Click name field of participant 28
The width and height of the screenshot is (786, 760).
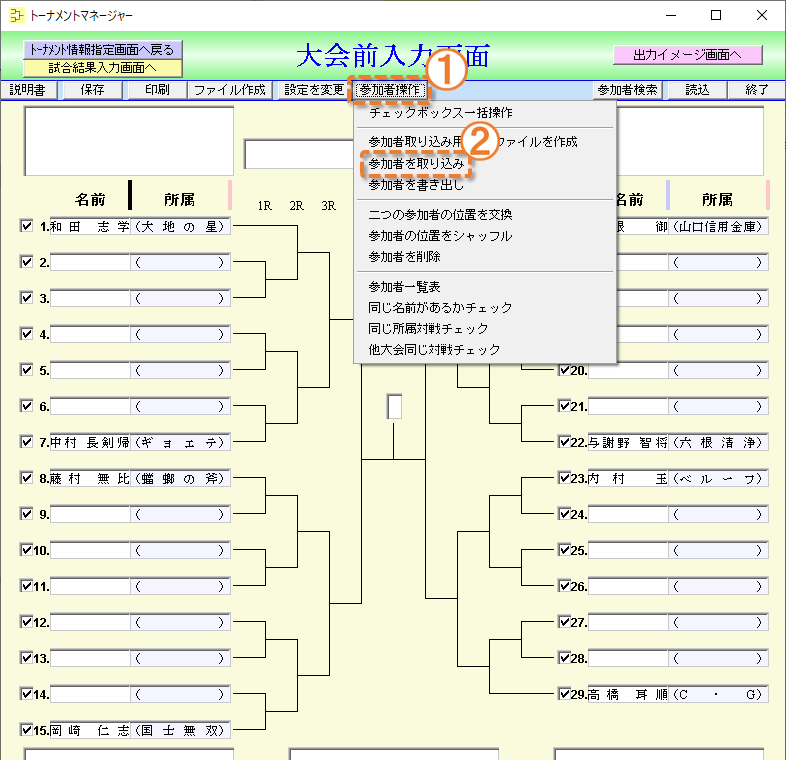[628, 658]
